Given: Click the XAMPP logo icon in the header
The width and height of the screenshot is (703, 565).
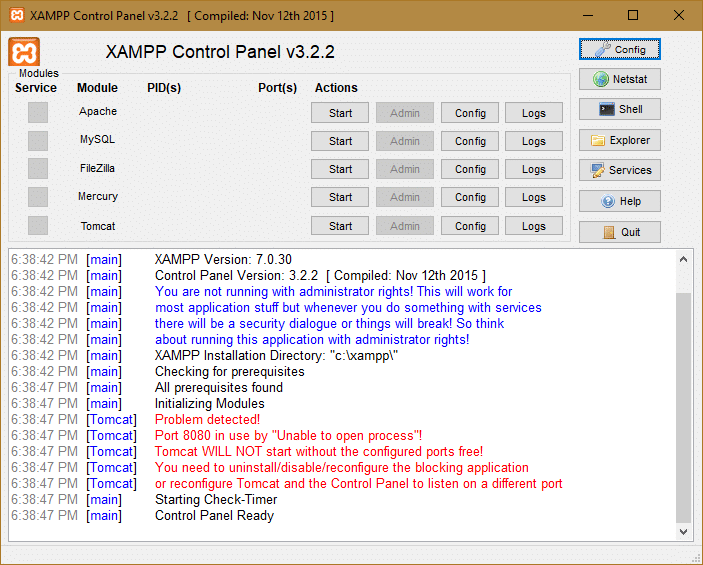Looking at the screenshot, I should coord(24,52).
